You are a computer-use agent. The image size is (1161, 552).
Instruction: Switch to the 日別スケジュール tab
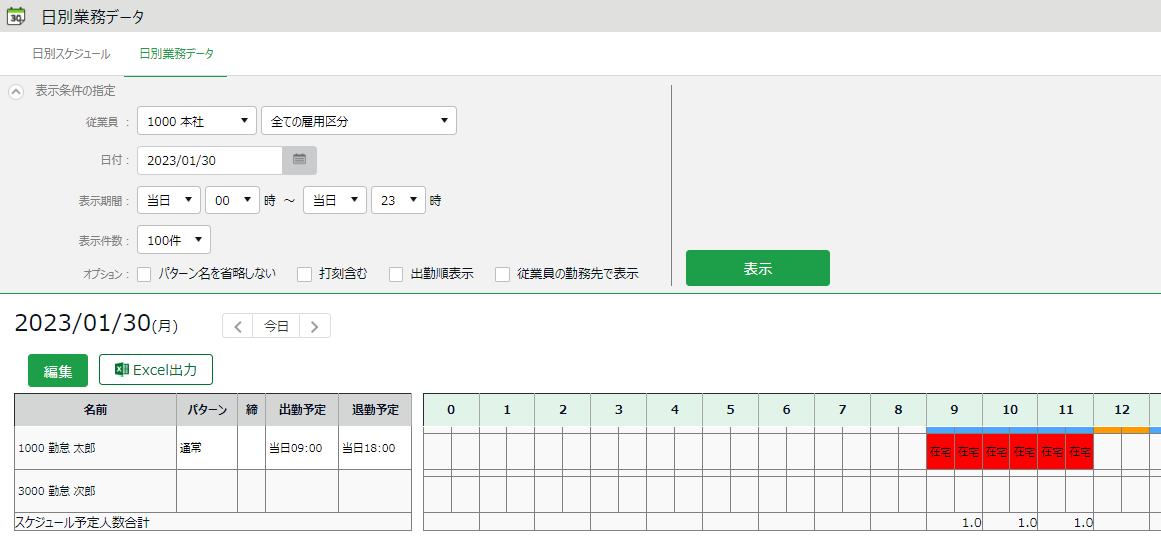[71, 54]
